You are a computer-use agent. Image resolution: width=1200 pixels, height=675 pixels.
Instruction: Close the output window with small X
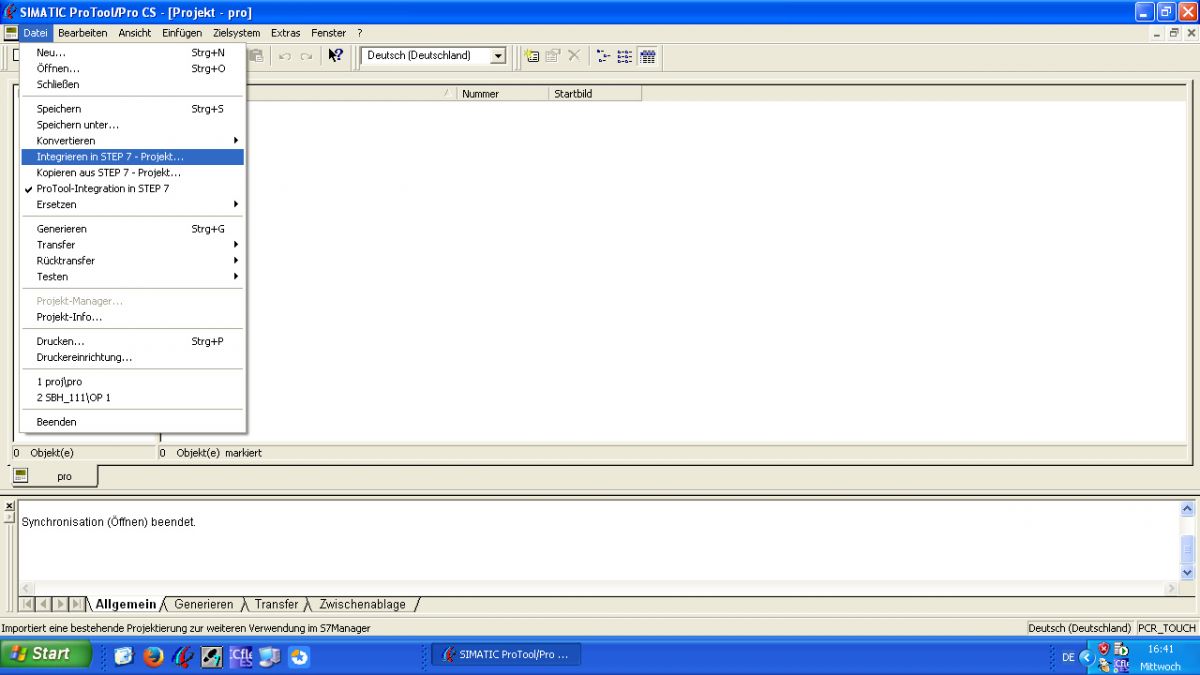coord(9,506)
